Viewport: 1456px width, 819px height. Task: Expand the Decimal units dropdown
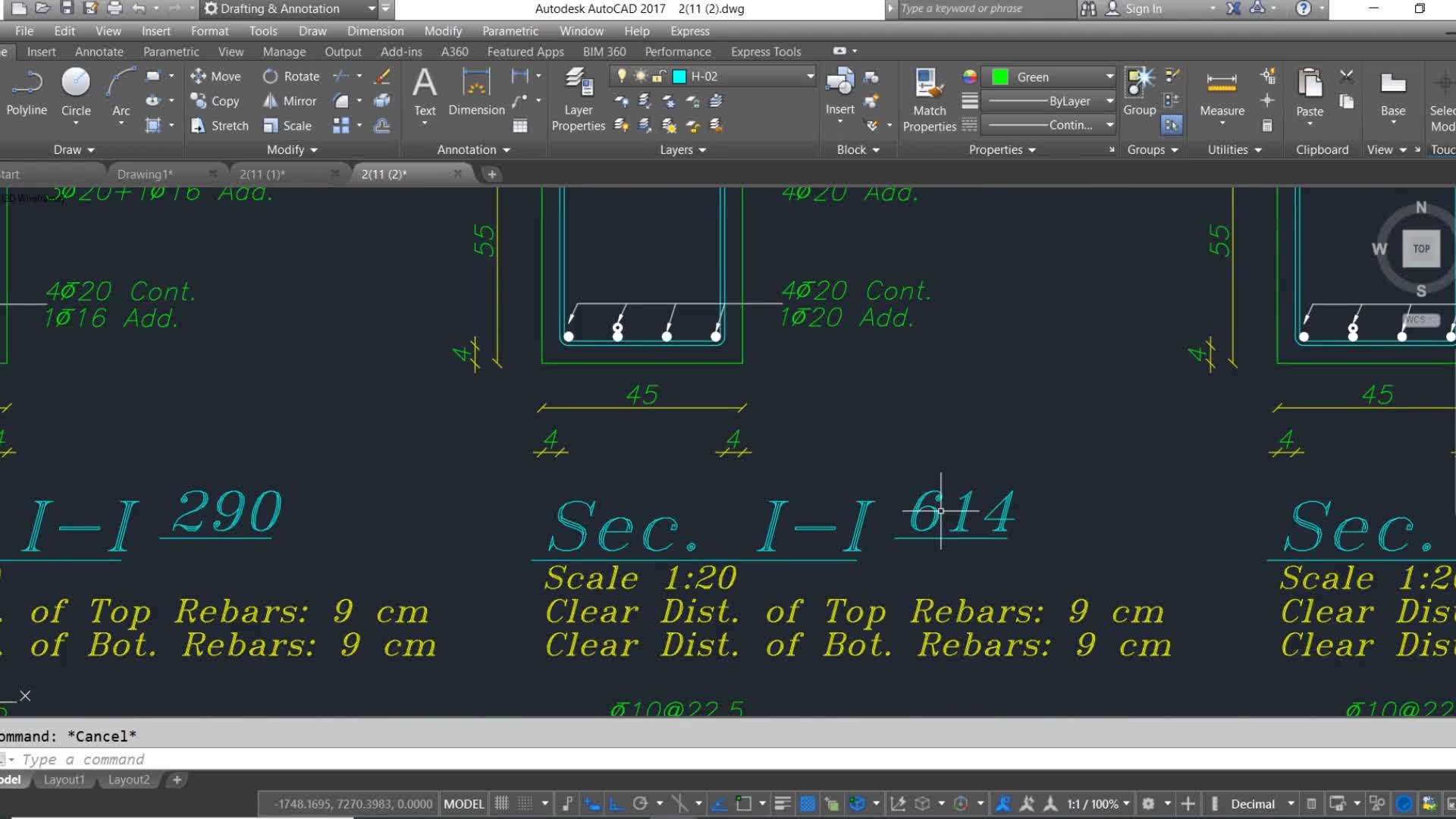click(x=1291, y=804)
